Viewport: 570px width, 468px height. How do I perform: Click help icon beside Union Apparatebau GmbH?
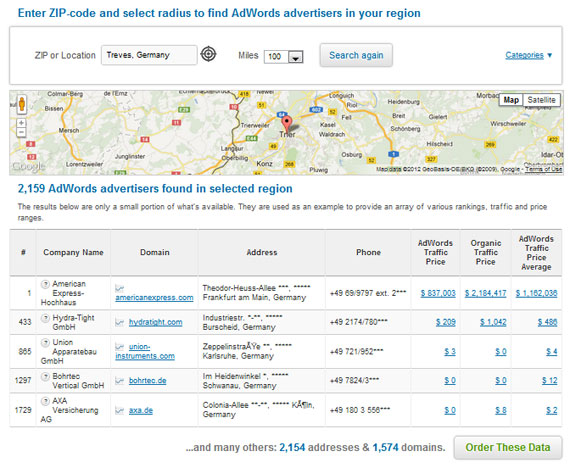45,342
